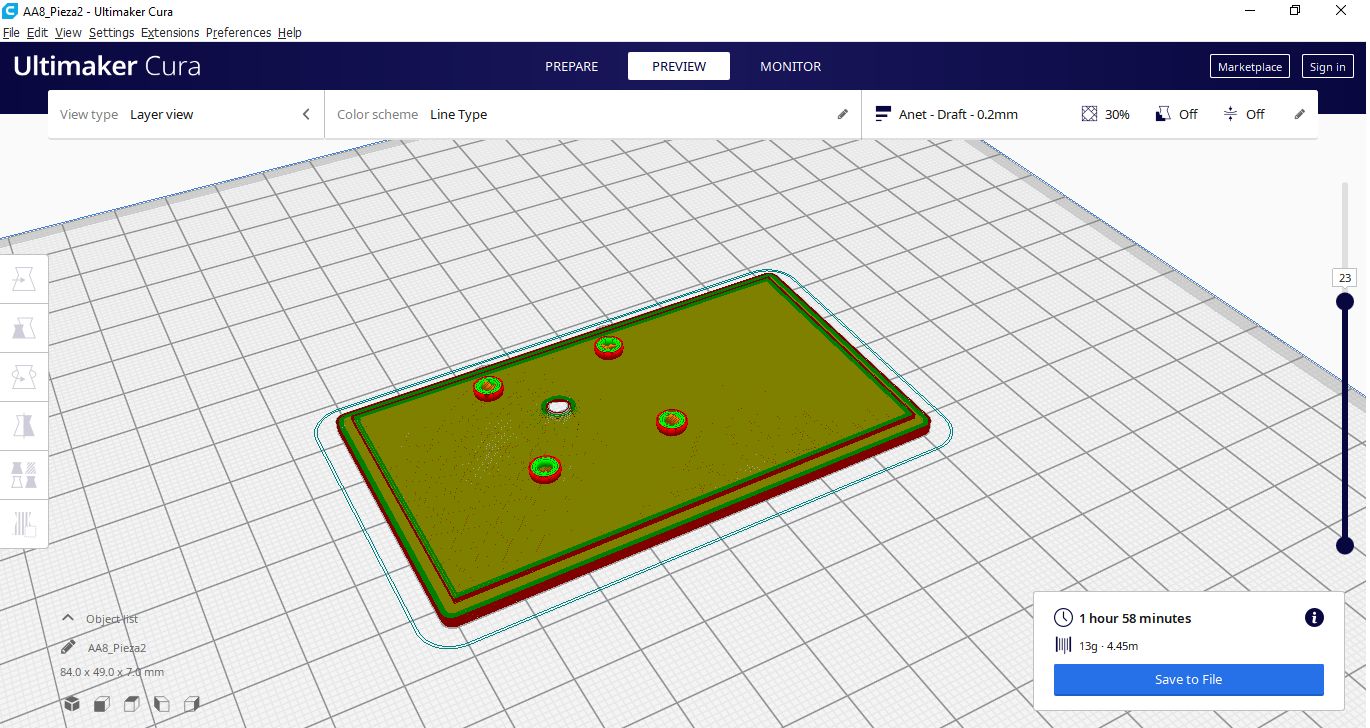Screen dimensions: 1370x728
Task: Open the Marketplace
Action: click(1250, 67)
